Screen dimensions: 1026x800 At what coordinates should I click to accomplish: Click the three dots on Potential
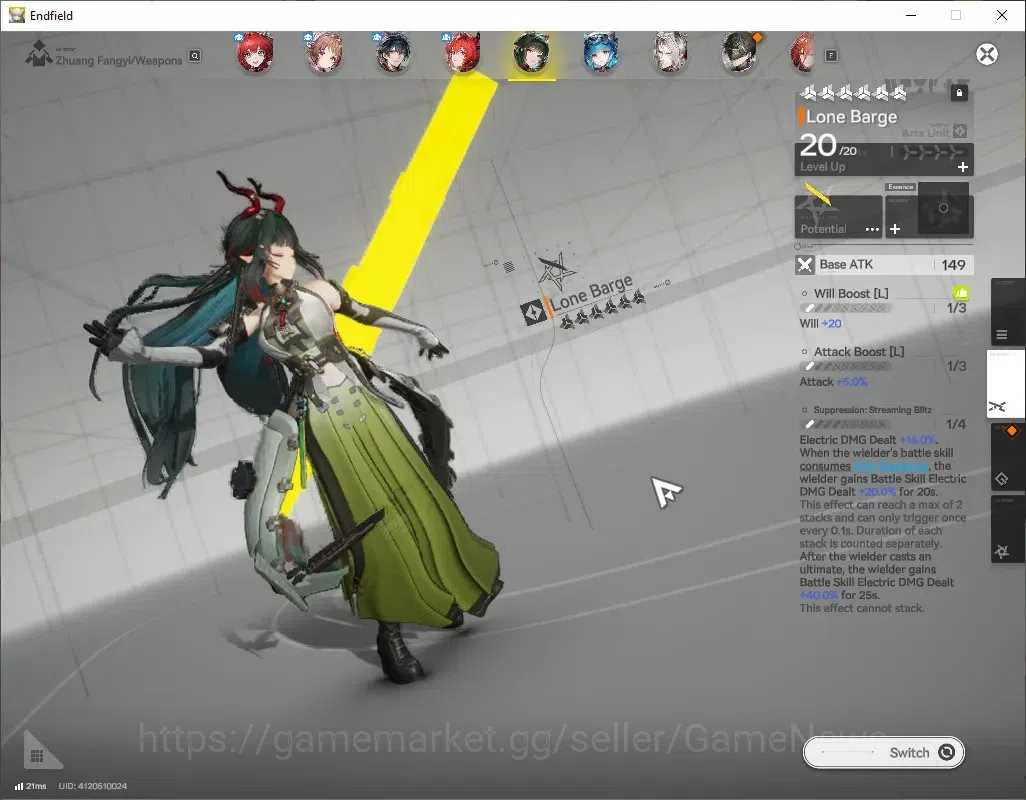coord(872,229)
